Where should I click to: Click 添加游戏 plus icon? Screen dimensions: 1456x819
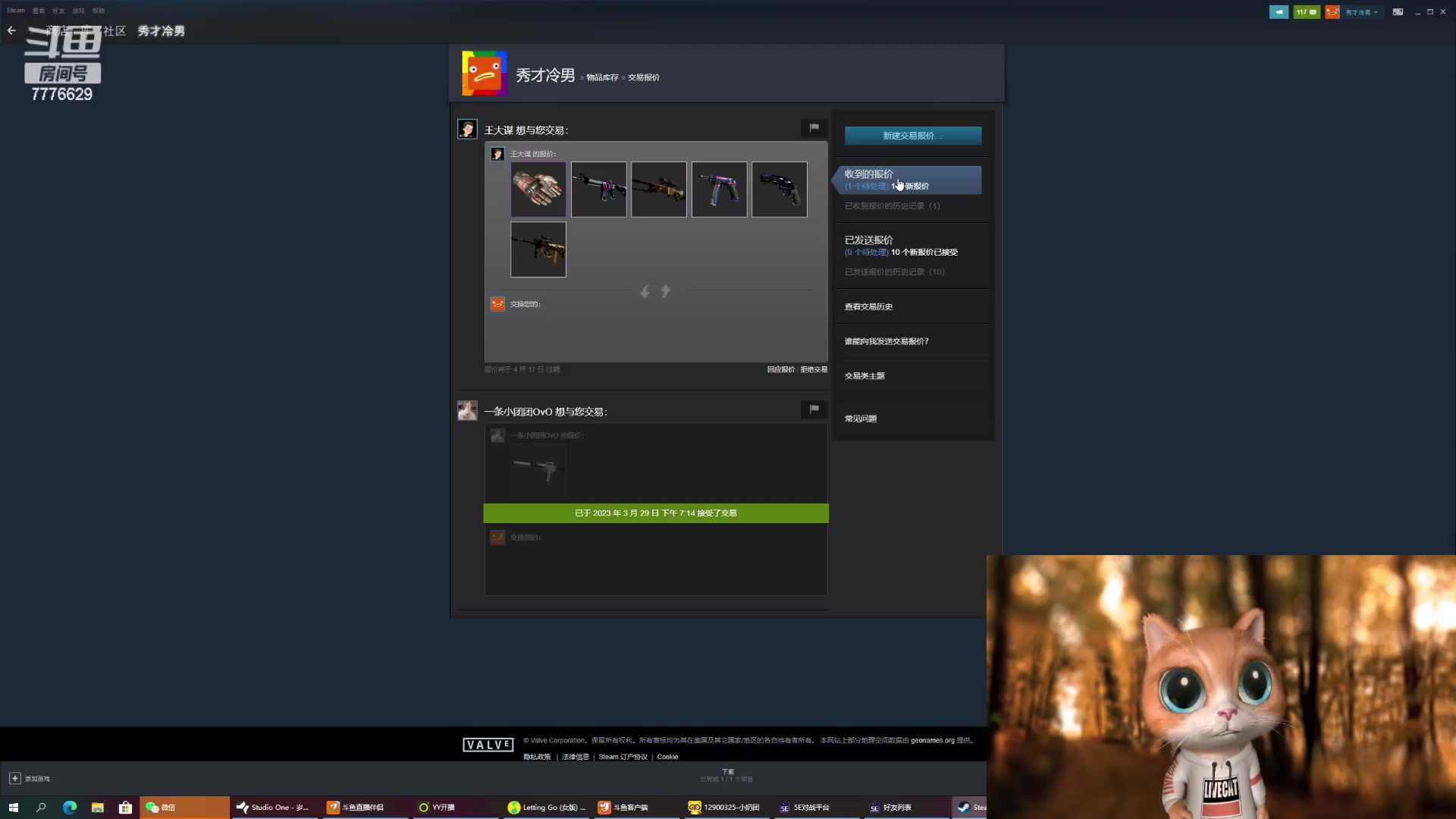[x=14, y=779]
